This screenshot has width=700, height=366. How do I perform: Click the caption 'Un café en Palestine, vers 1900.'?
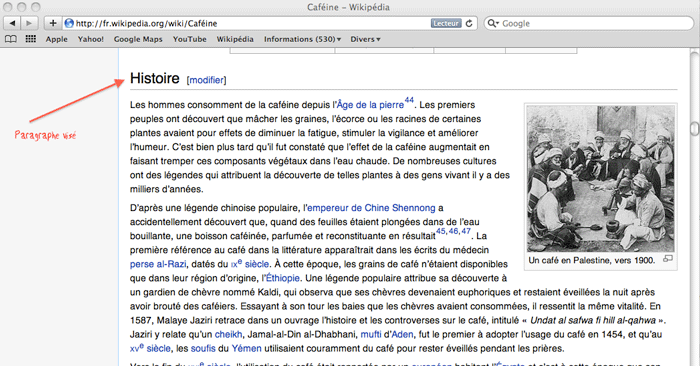(x=592, y=260)
